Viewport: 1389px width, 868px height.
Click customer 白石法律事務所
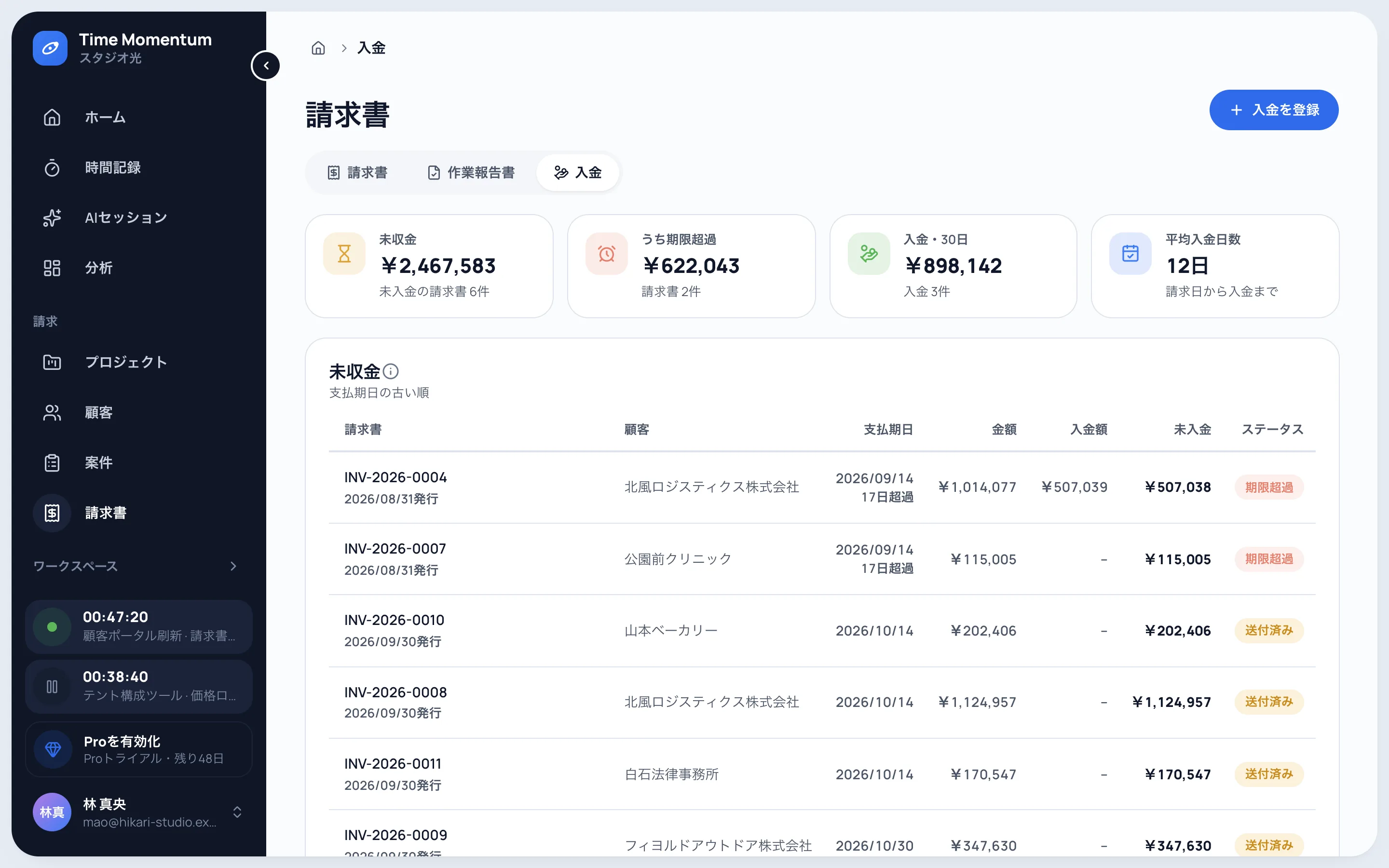point(671,774)
